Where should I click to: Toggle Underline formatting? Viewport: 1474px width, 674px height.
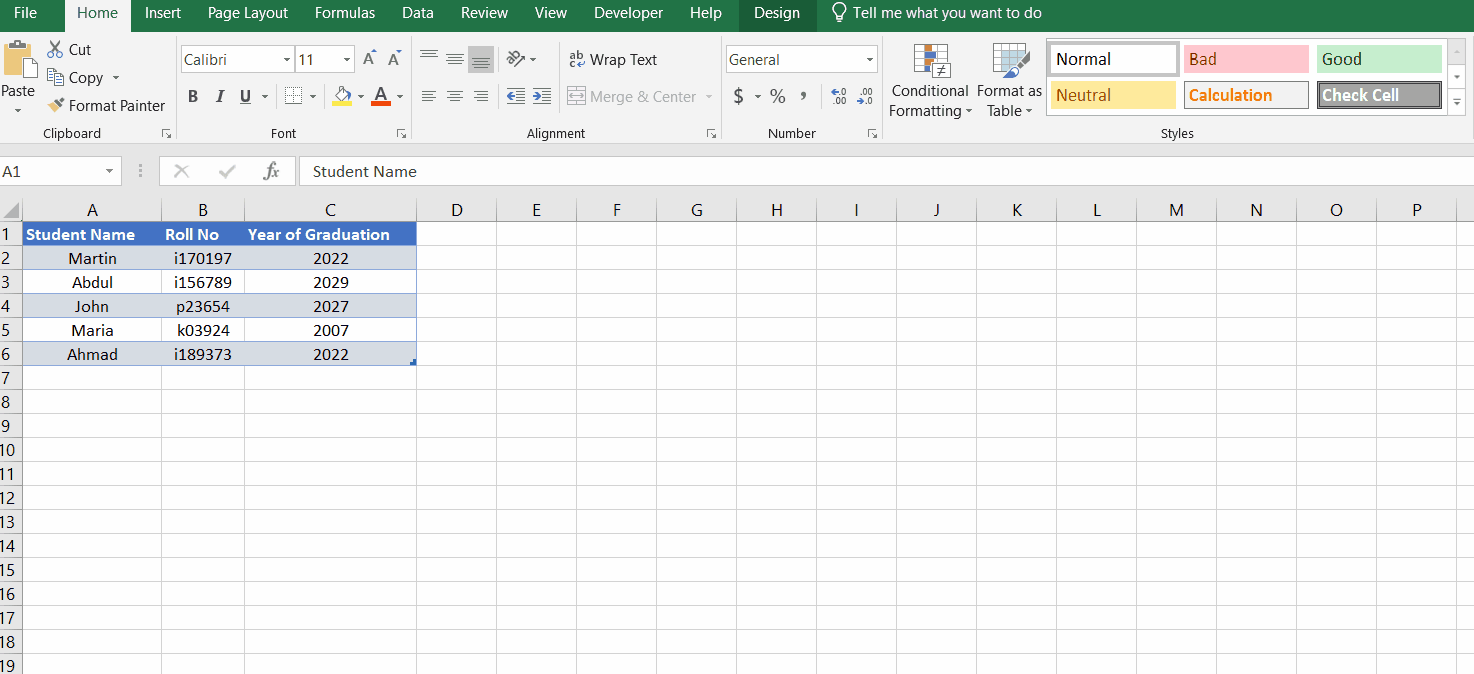(x=245, y=96)
